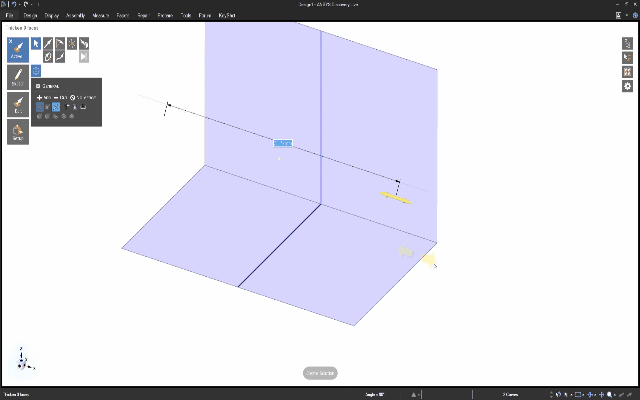Click the orange starburst point tool guide icon
This screenshot has height=400, width=640.
(72, 43)
